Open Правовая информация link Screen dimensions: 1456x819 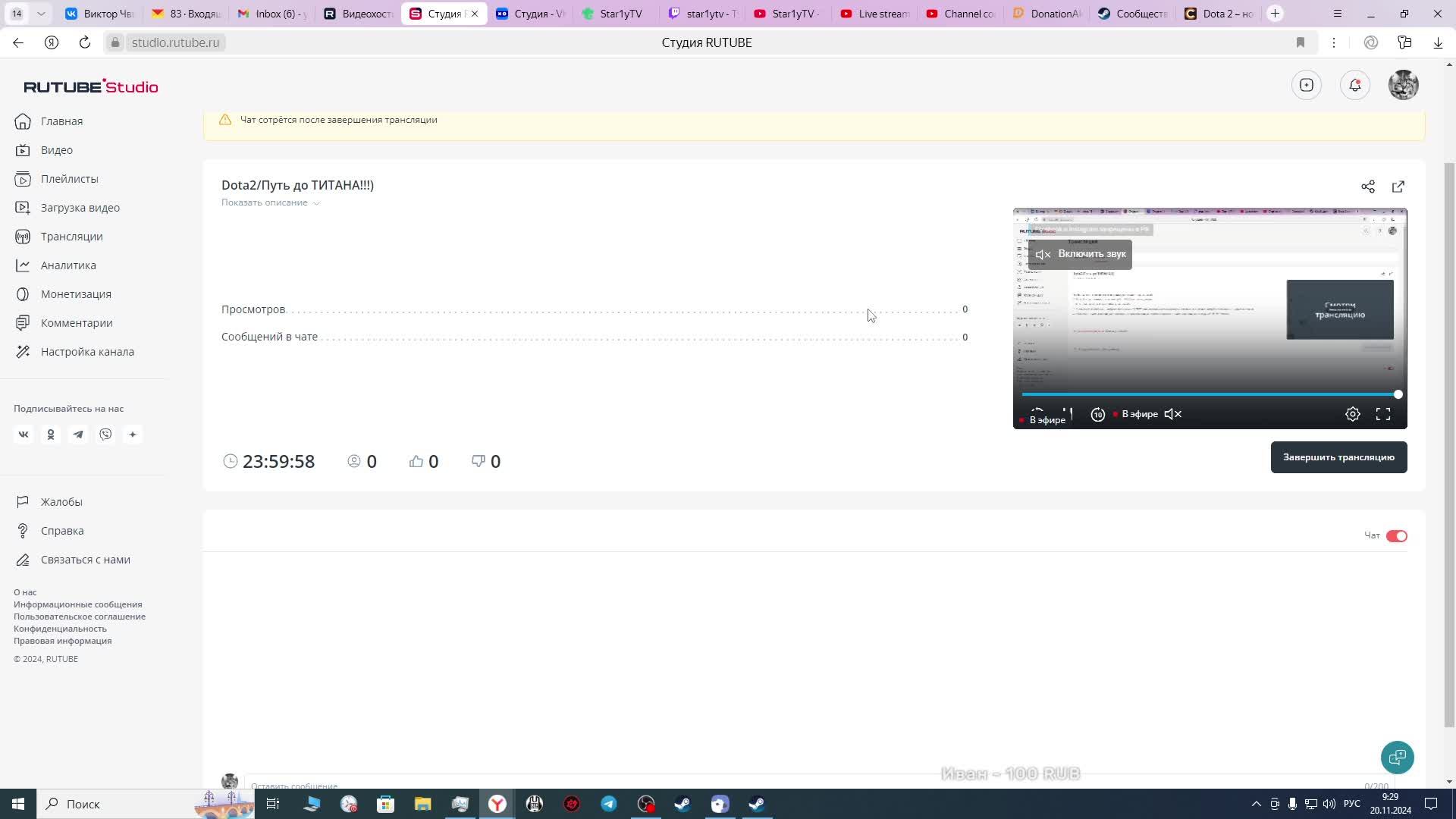tap(63, 641)
